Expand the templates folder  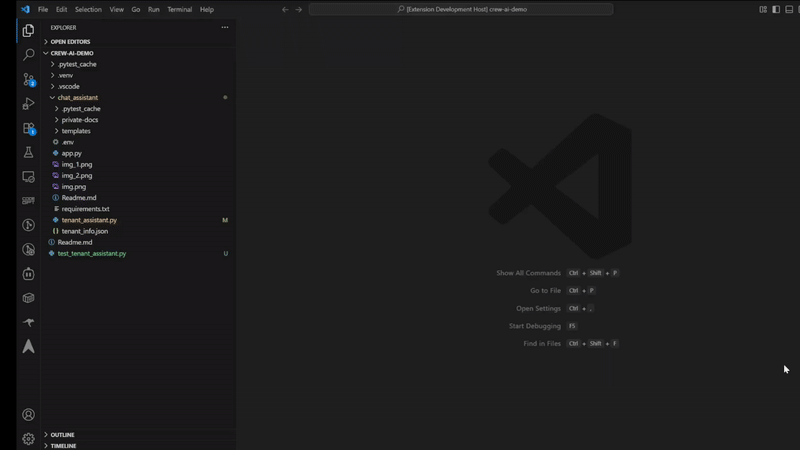tap(76, 131)
